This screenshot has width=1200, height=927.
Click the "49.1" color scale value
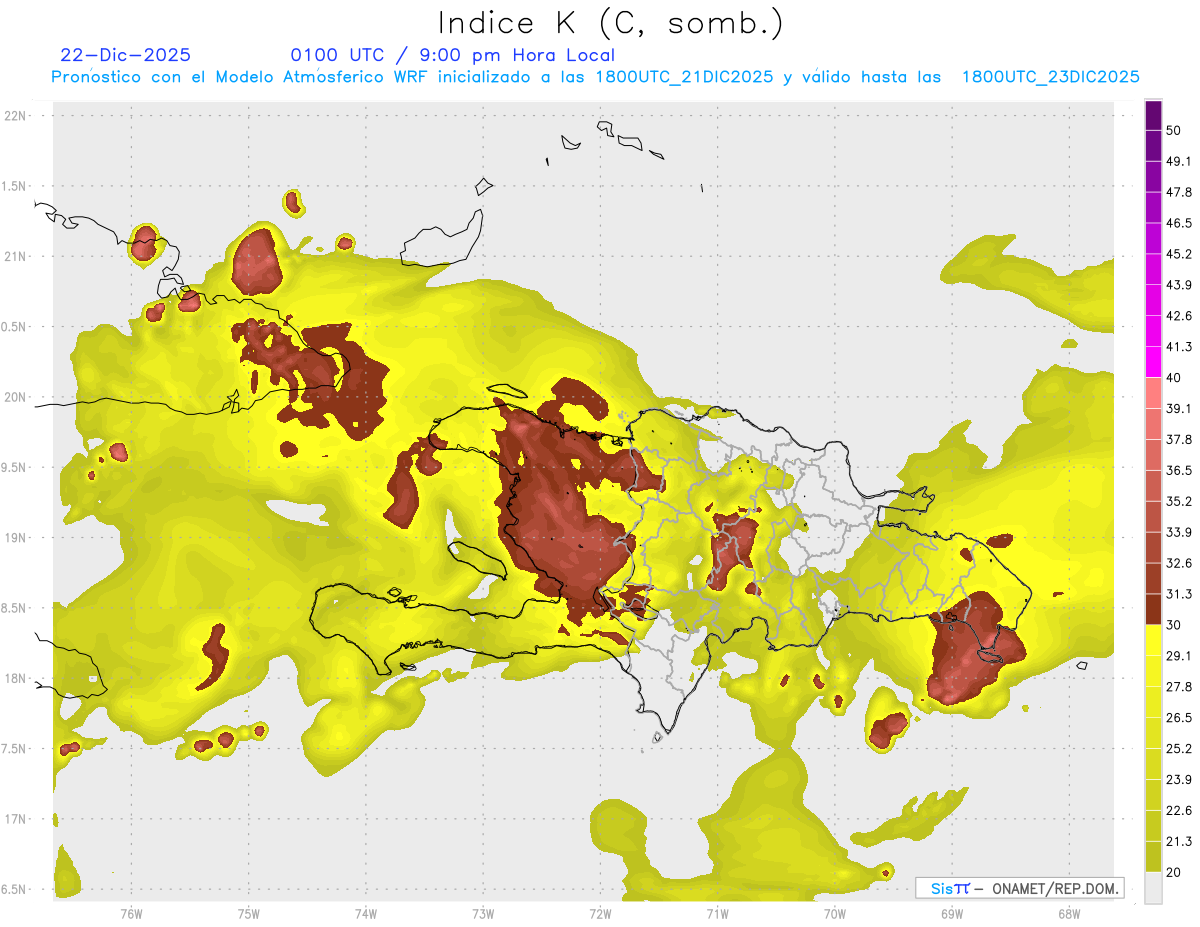pos(1179,161)
